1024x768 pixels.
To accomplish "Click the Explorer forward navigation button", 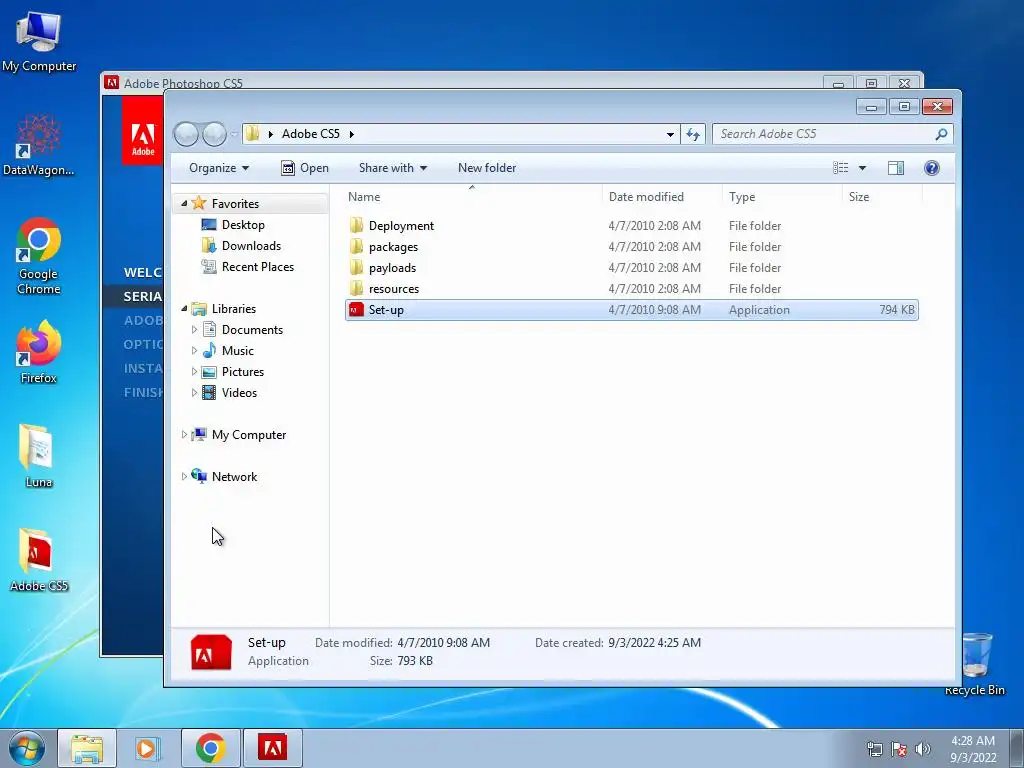I will [214, 134].
